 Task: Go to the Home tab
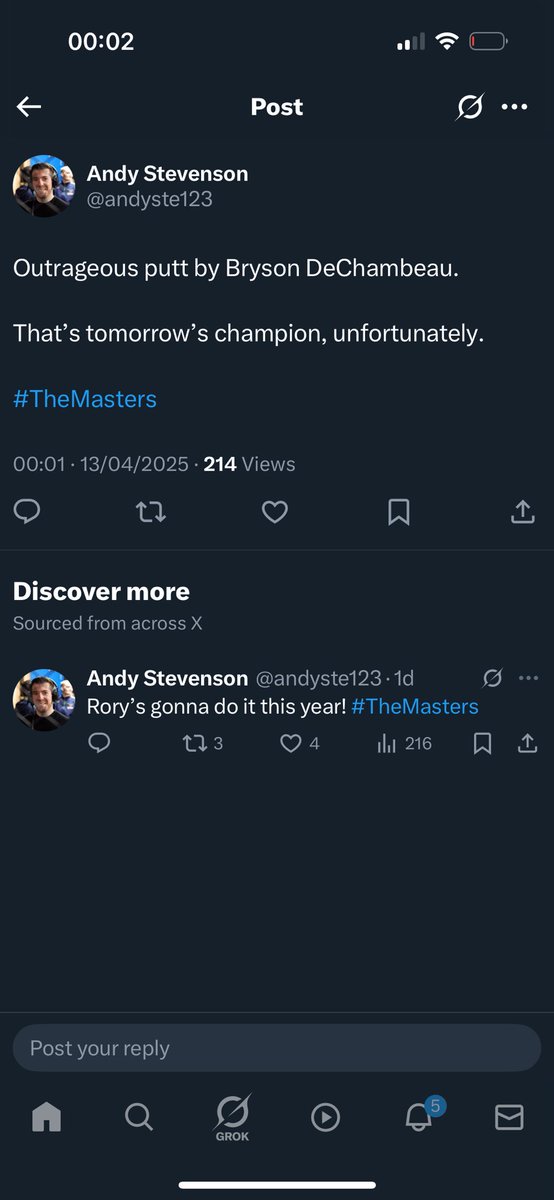click(46, 1117)
